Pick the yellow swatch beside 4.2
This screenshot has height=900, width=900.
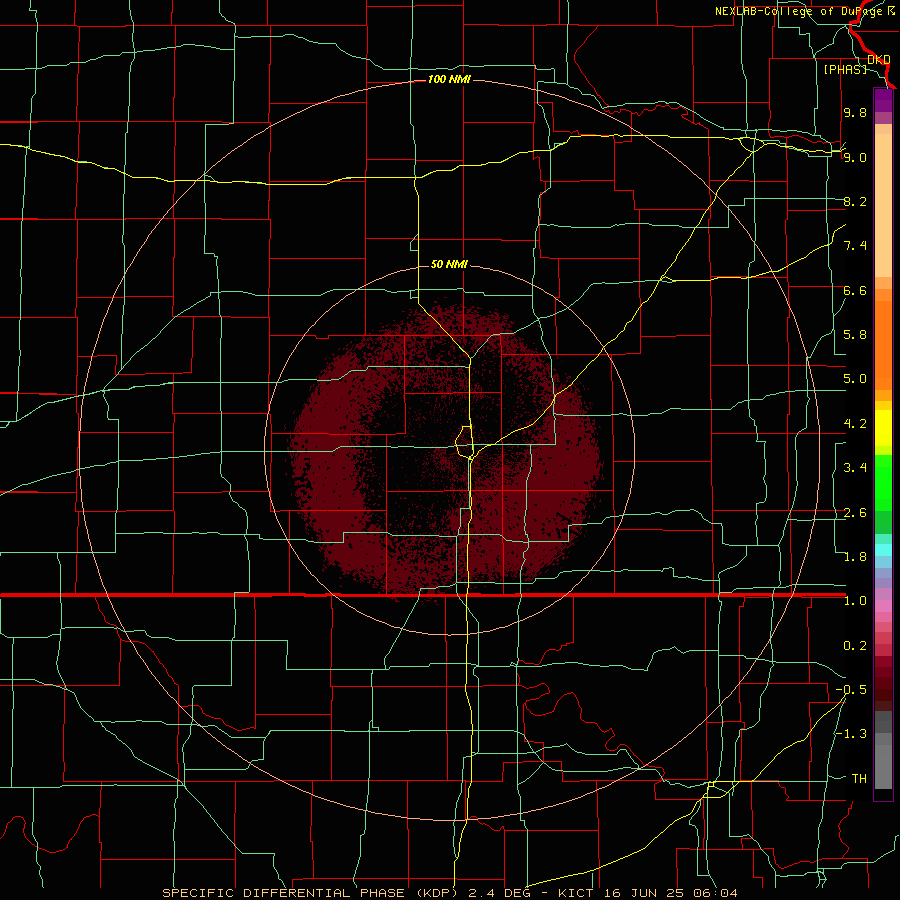click(883, 428)
